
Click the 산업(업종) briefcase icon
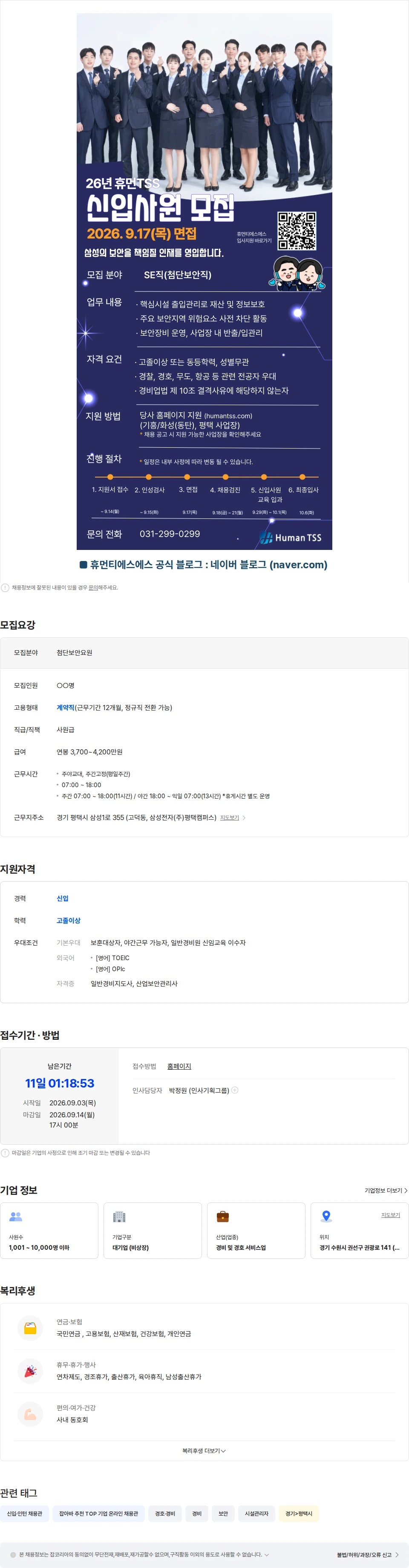click(x=223, y=1216)
